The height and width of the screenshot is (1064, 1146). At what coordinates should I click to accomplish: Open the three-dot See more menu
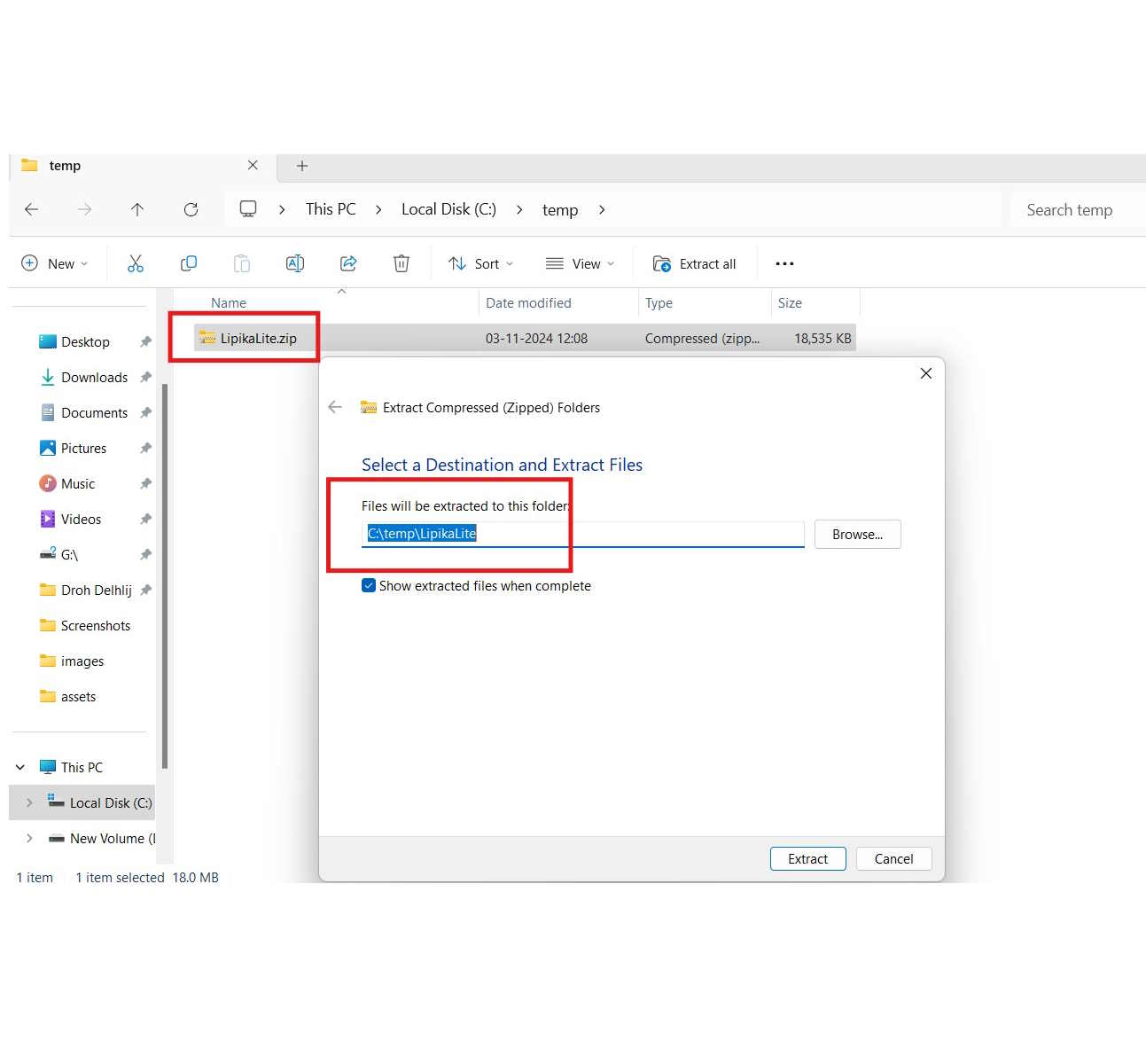(x=784, y=263)
